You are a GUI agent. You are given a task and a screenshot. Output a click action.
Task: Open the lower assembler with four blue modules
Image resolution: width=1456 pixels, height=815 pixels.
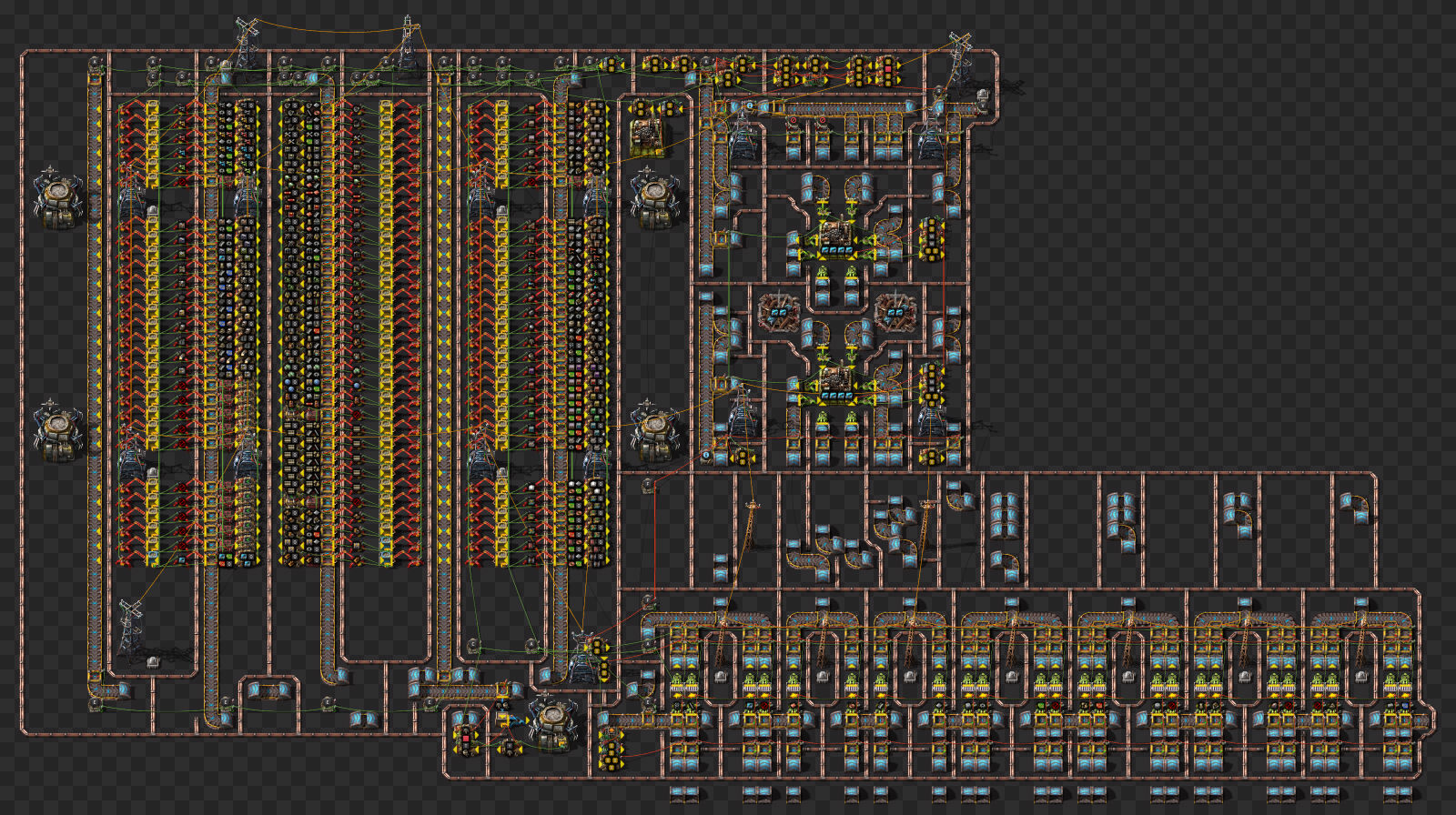point(836,386)
